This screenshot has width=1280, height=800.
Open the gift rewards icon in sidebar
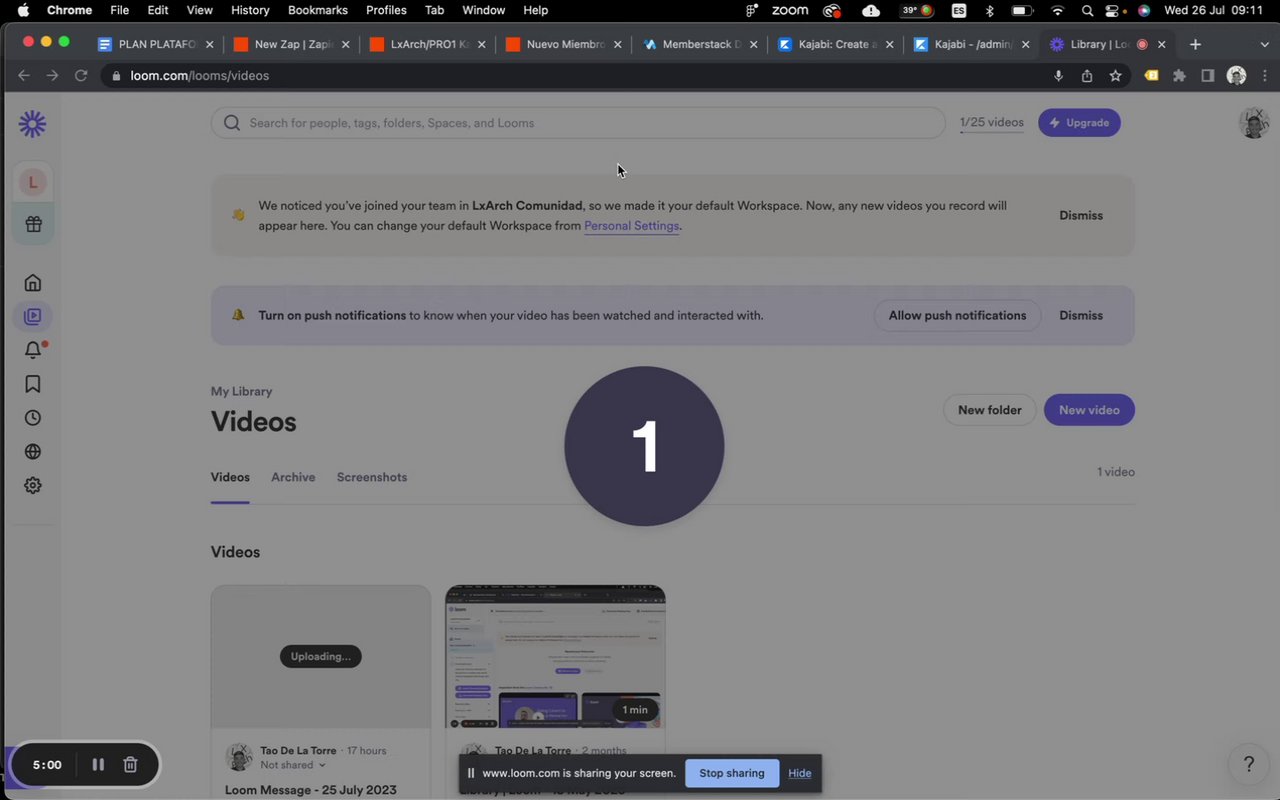point(33,224)
